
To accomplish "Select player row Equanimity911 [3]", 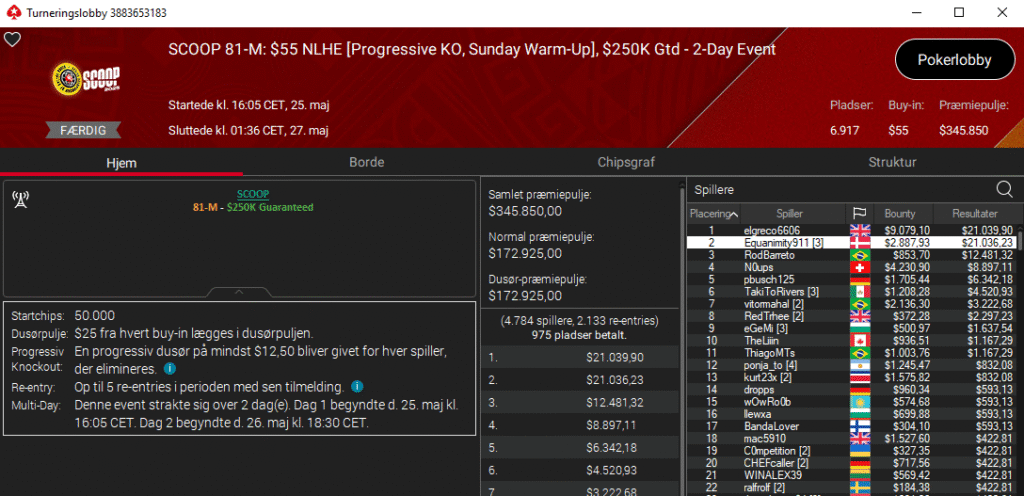I will pyautogui.click(x=852, y=242).
